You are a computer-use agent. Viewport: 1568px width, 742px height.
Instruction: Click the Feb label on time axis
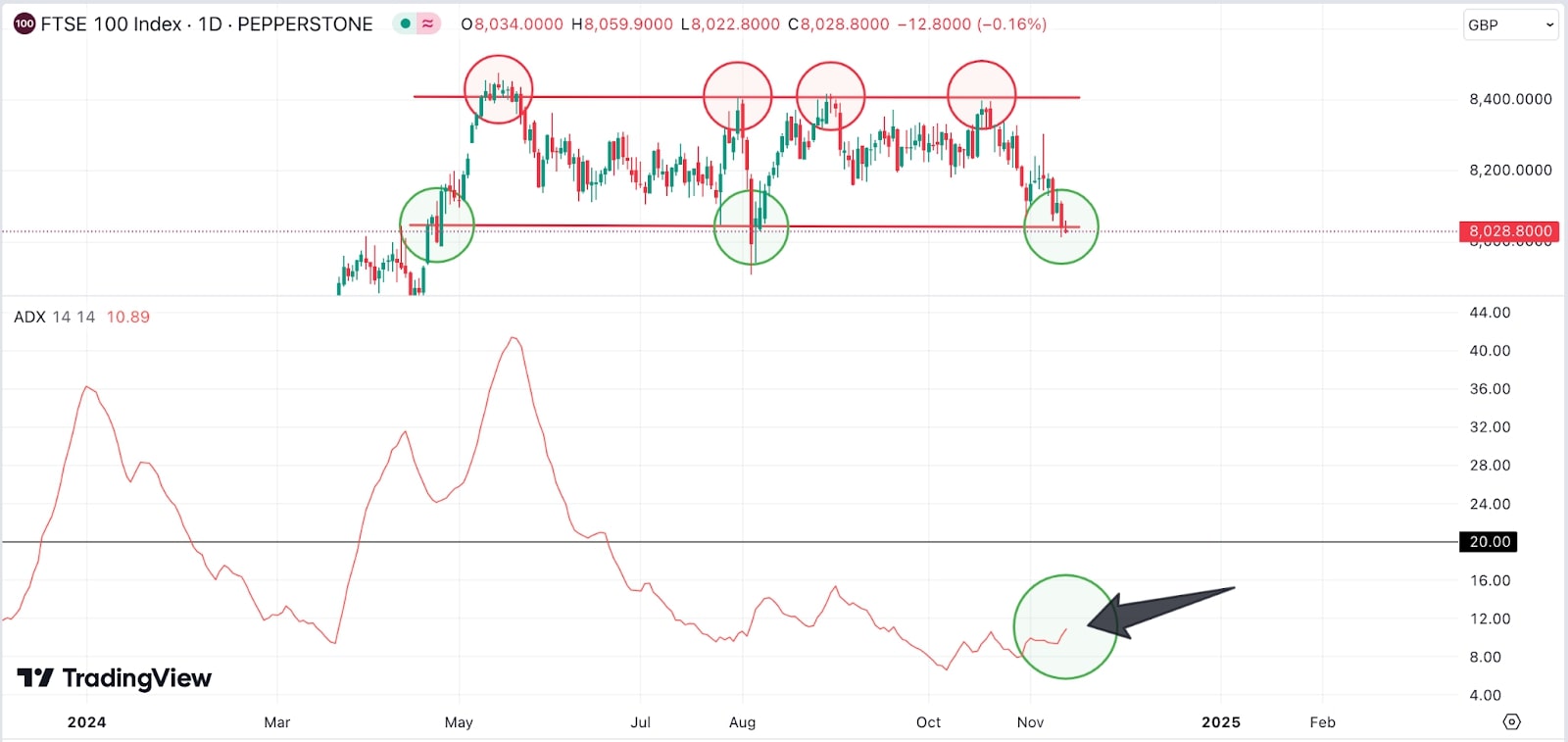pyautogui.click(x=1323, y=721)
